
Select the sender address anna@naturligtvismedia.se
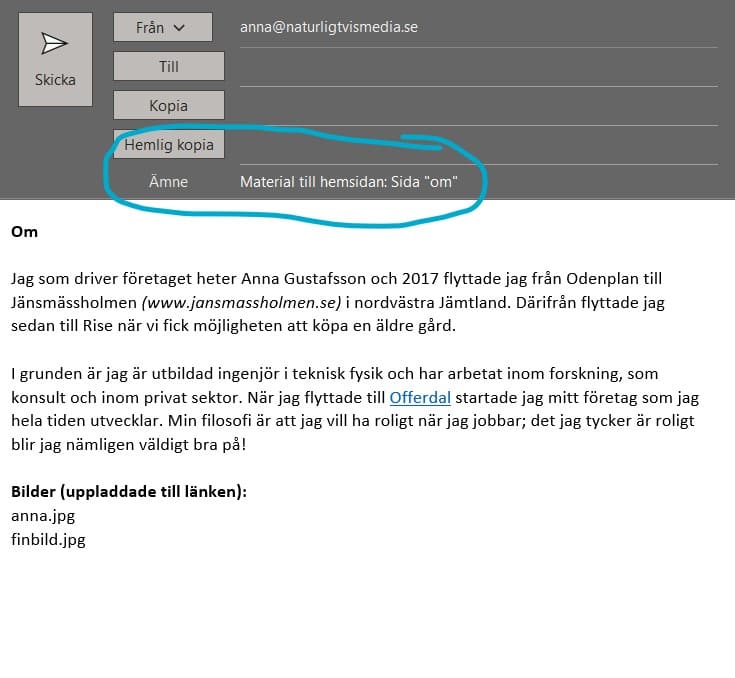328,28
